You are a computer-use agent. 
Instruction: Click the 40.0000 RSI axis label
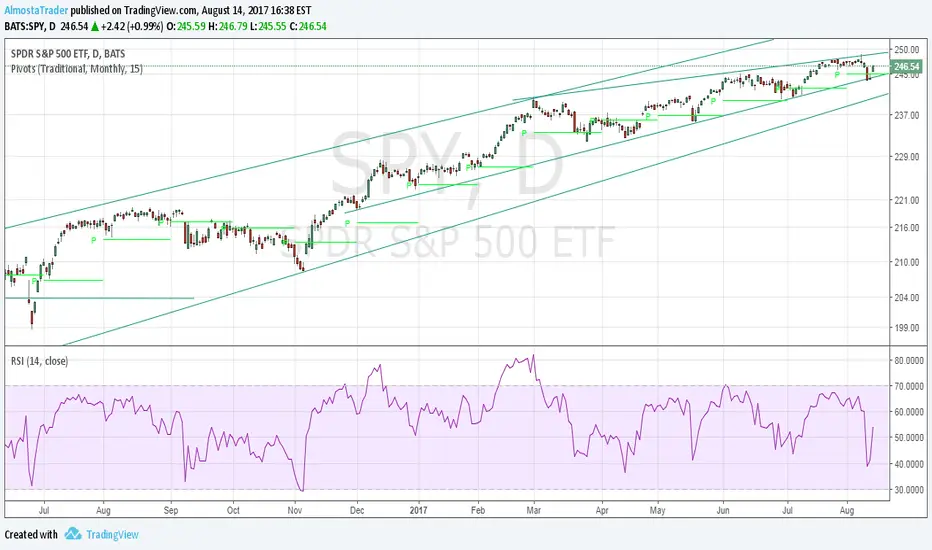coord(909,464)
